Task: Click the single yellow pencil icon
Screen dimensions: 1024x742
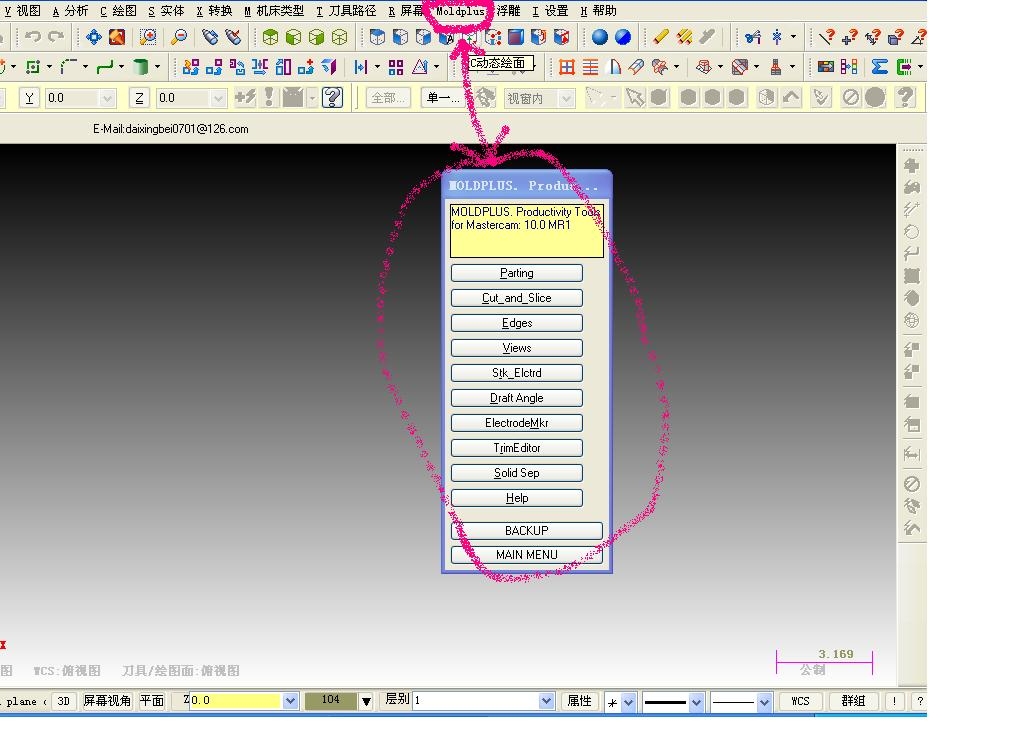Action: click(x=661, y=37)
